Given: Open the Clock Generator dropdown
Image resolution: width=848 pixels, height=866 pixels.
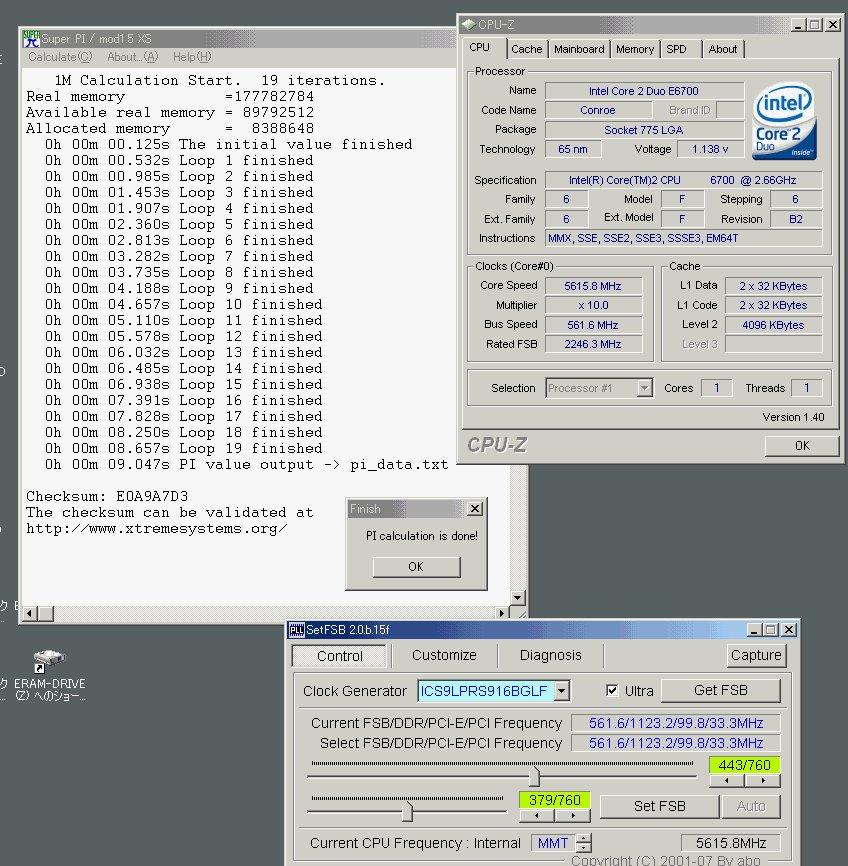Looking at the screenshot, I should tap(562, 690).
